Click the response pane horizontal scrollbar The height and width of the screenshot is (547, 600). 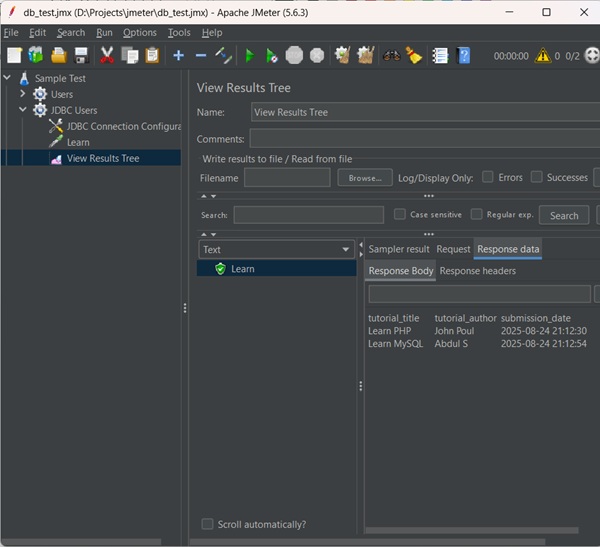pos(472,530)
